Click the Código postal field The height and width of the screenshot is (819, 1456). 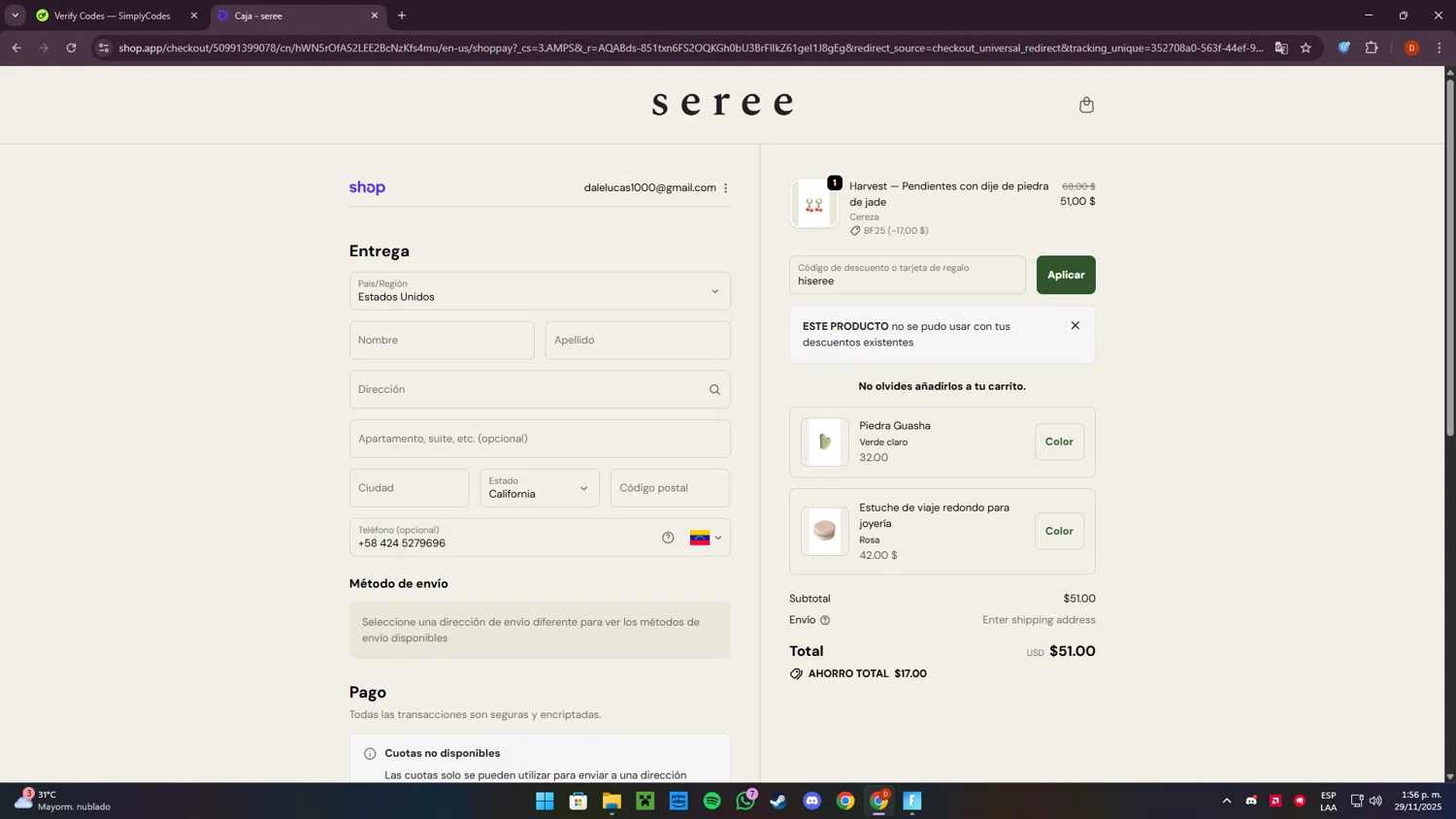[x=670, y=488]
